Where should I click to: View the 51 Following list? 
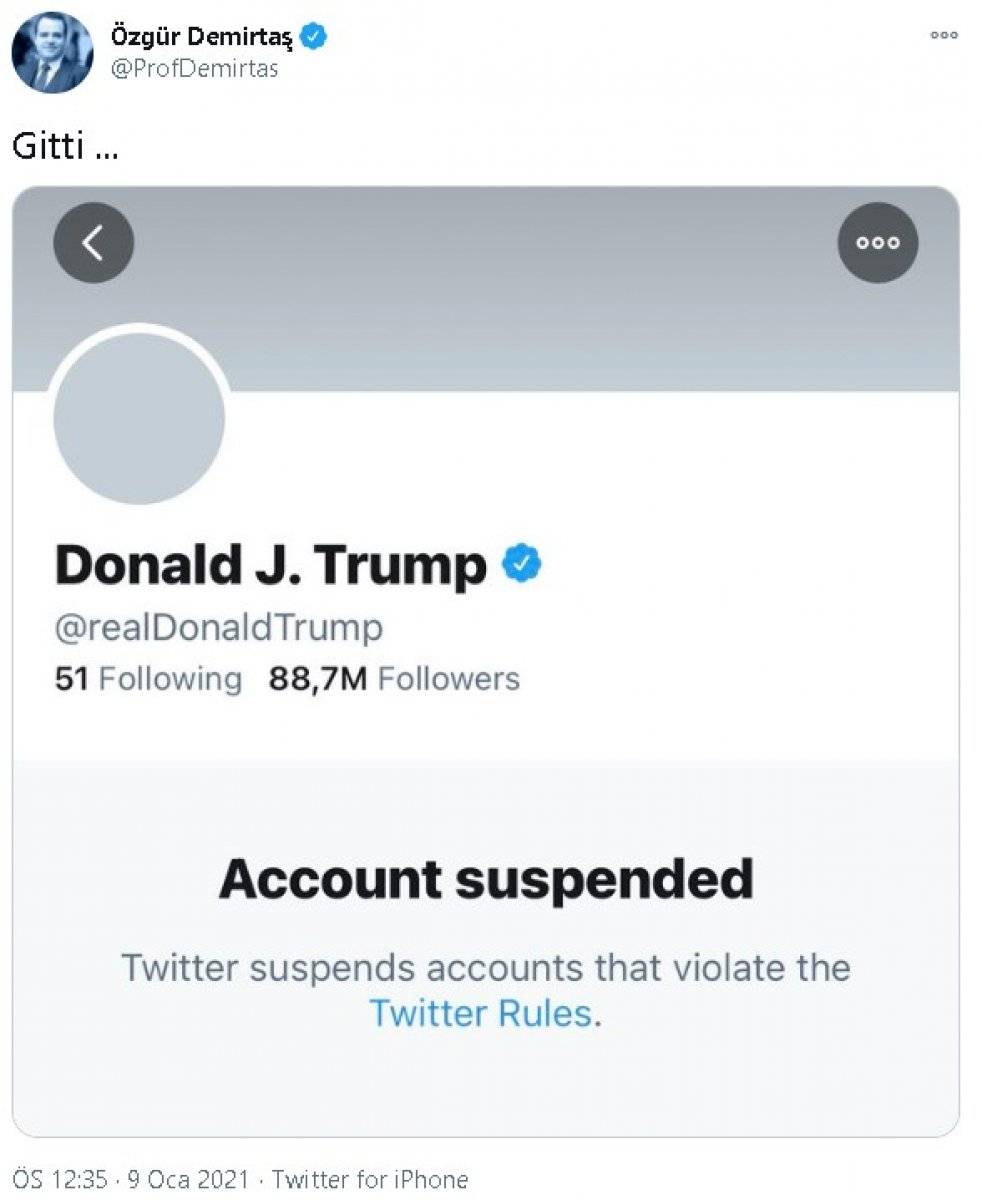[148, 679]
